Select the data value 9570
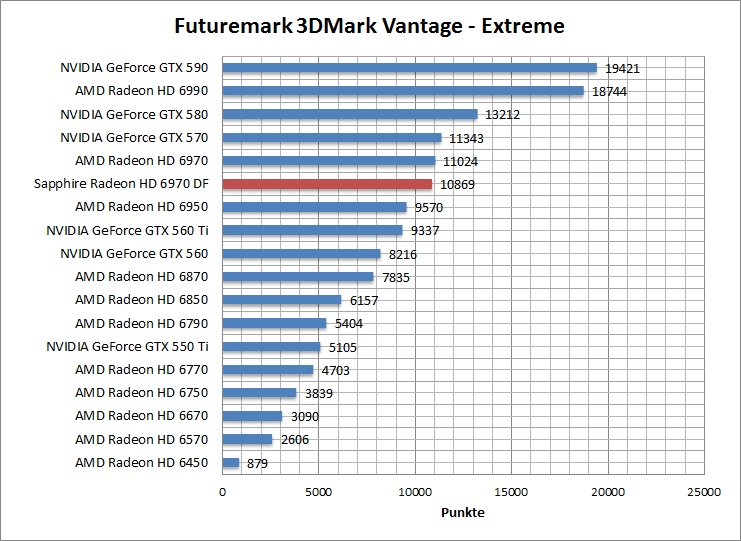 429,208
